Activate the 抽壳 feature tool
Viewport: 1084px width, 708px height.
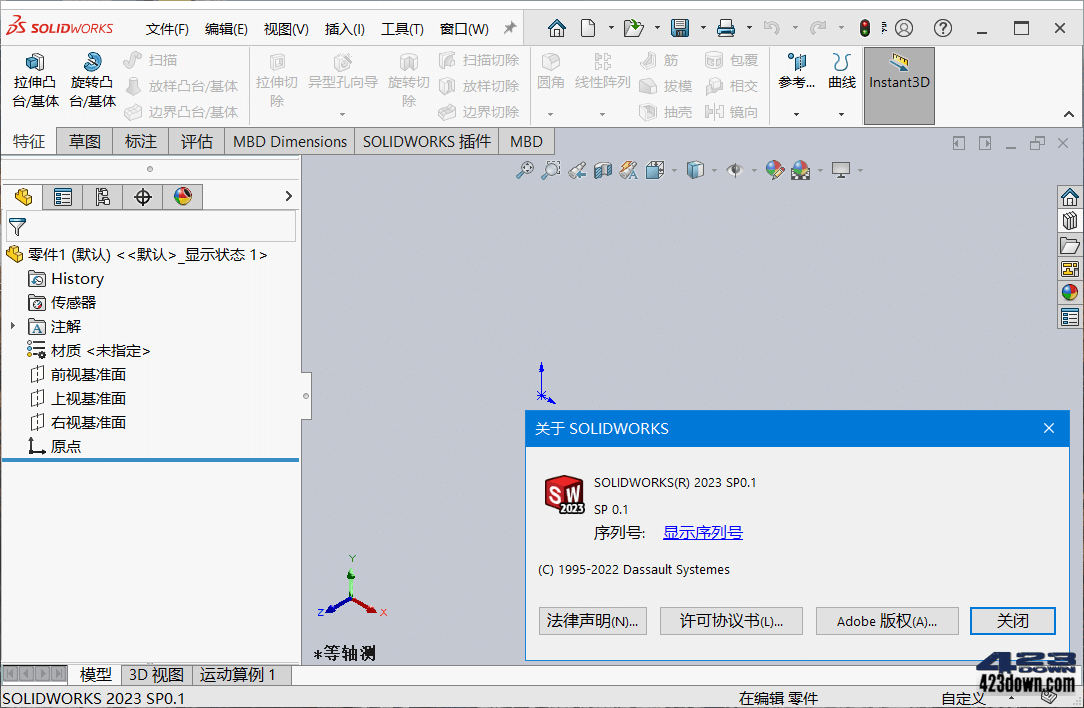tap(665, 111)
